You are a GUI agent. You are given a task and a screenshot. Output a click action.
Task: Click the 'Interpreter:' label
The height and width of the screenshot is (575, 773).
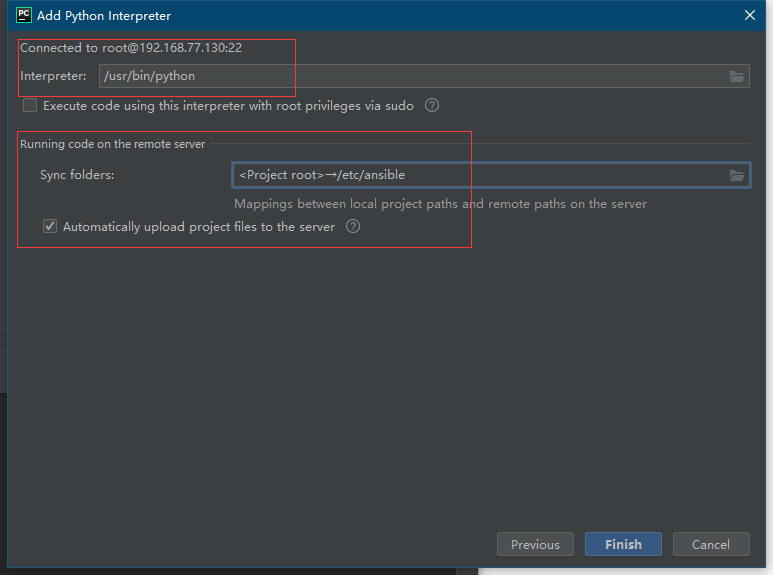pyautogui.click(x=53, y=76)
